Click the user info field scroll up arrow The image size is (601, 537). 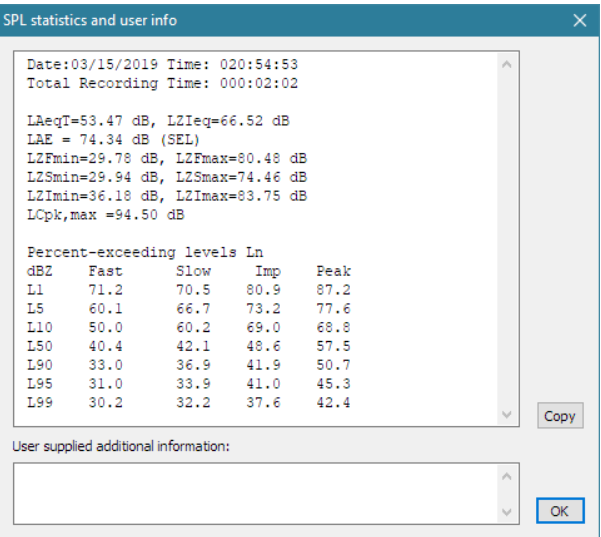click(506, 476)
